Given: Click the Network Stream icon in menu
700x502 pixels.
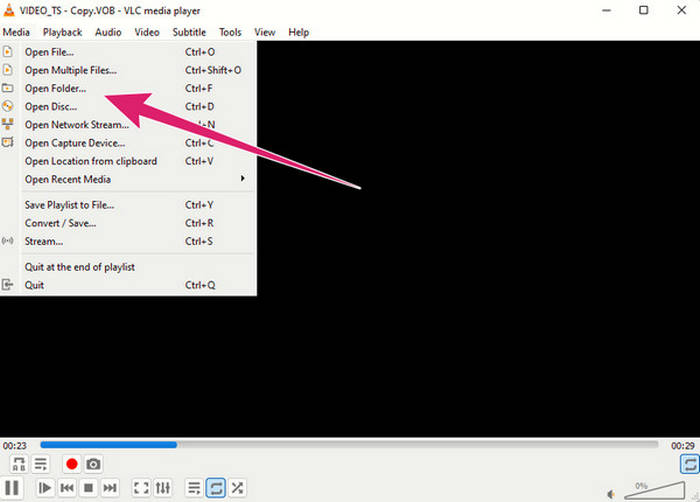Looking at the screenshot, I should [x=8, y=124].
